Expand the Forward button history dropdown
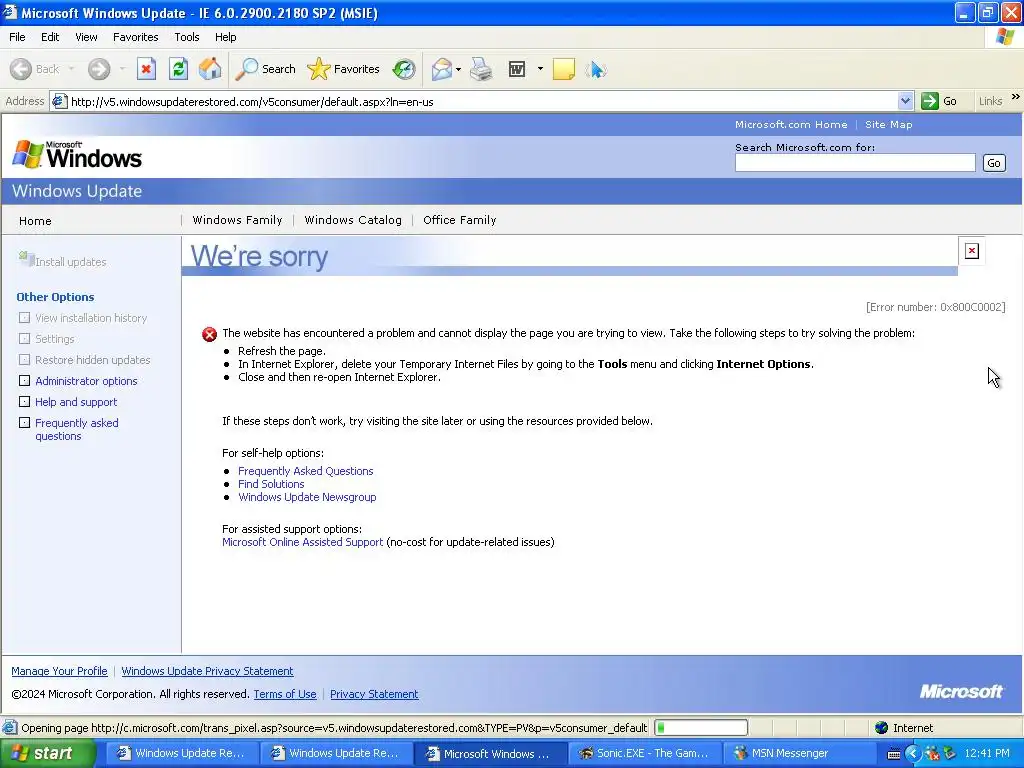 tap(122, 69)
